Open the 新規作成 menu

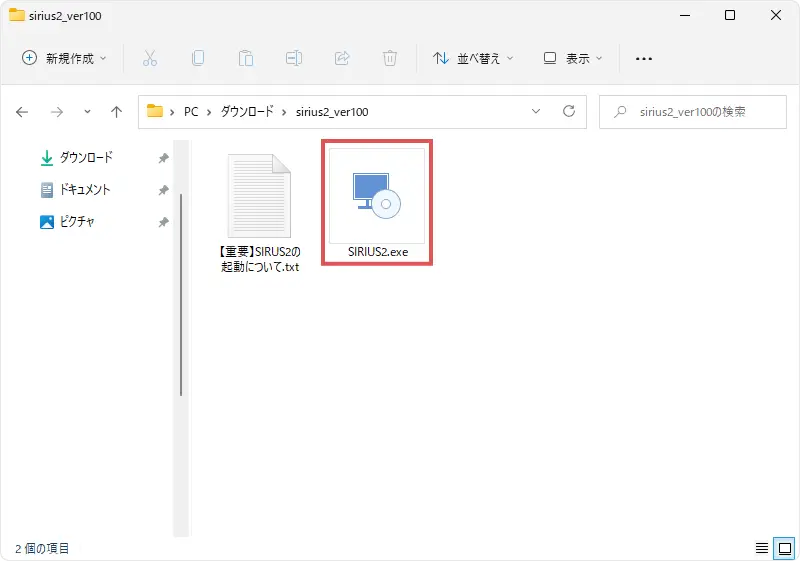pyautogui.click(x=64, y=58)
